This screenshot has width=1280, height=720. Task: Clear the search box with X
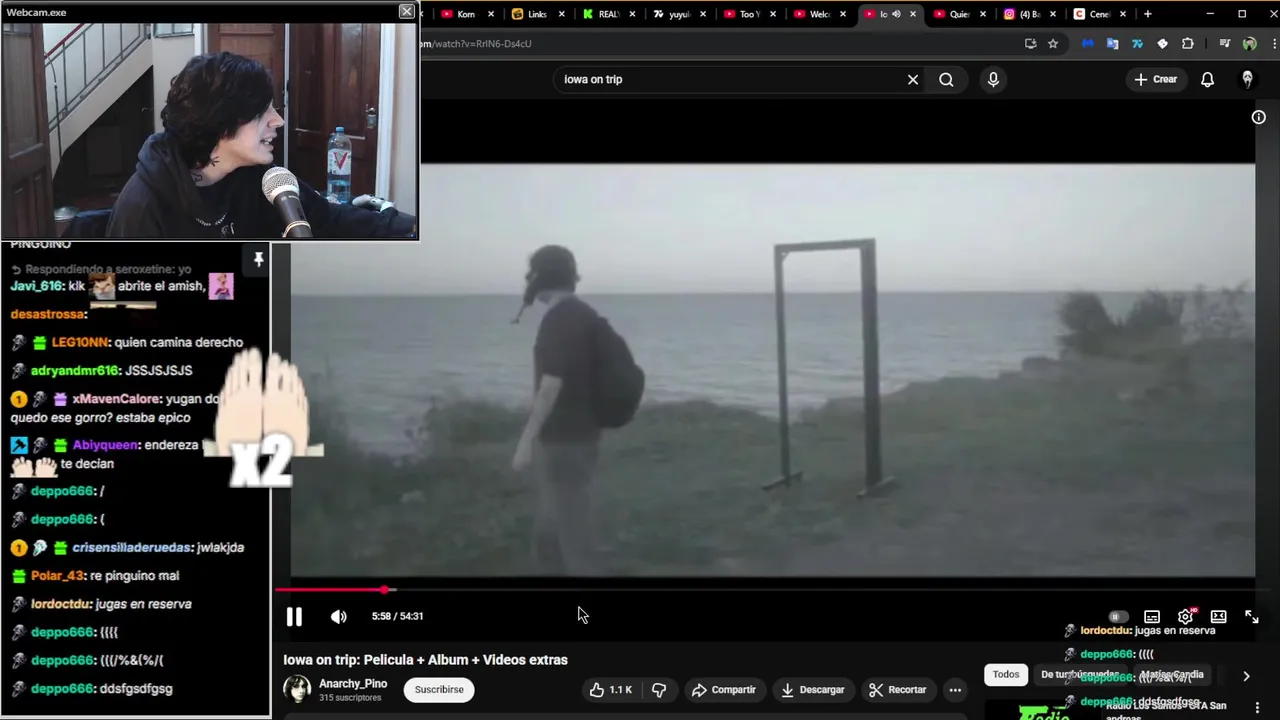click(913, 80)
